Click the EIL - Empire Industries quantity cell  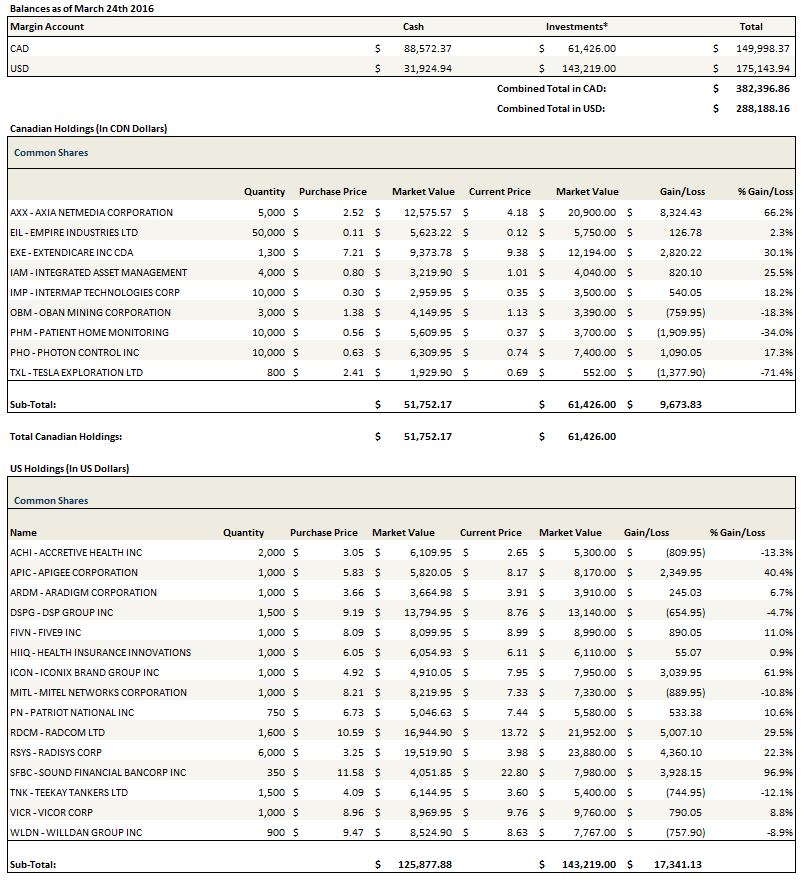click(268, 232)
